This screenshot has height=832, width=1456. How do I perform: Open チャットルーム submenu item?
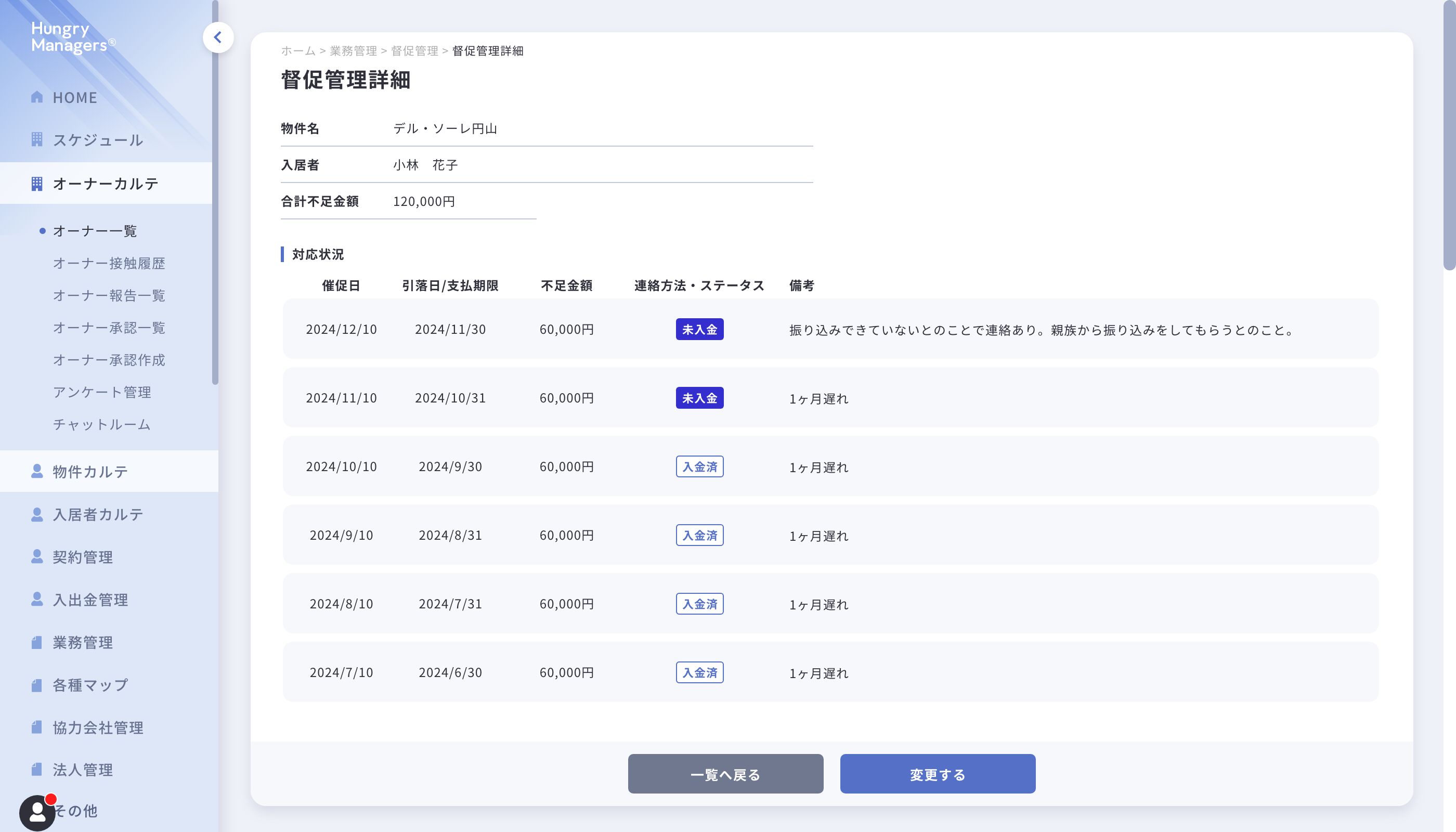102,424
